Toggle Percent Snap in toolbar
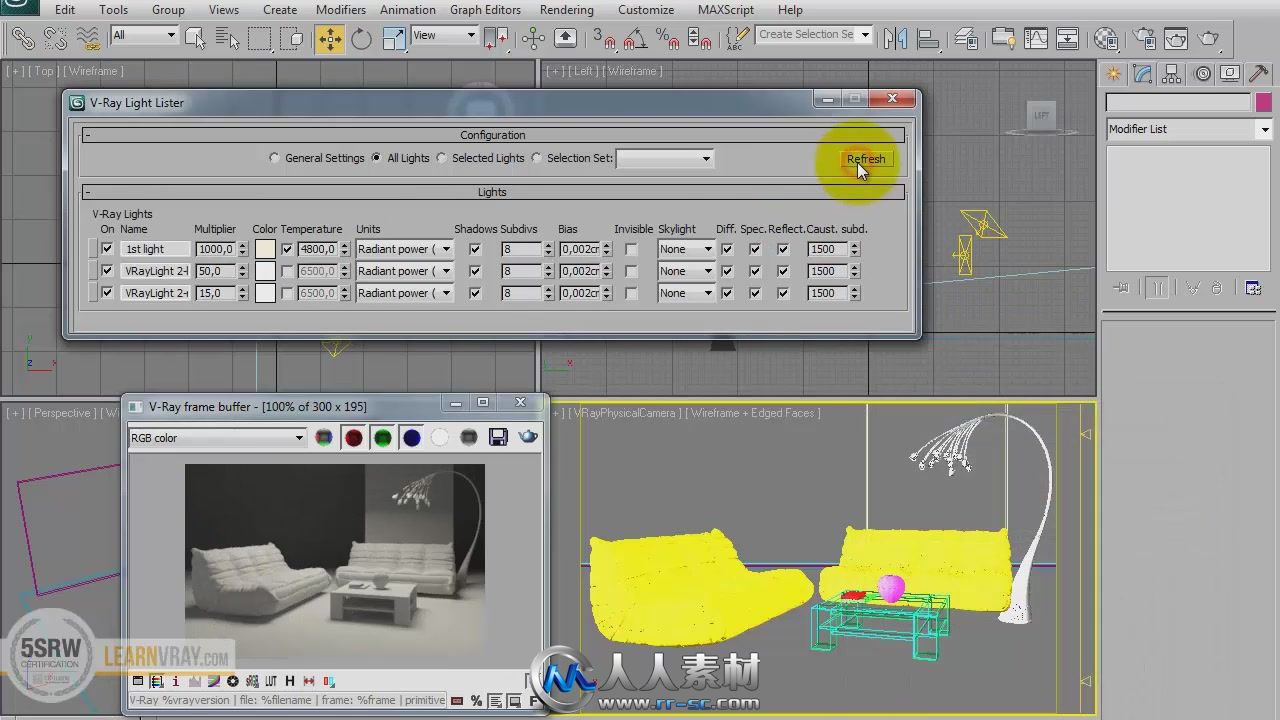1280x720 pixels. point(668,39)
